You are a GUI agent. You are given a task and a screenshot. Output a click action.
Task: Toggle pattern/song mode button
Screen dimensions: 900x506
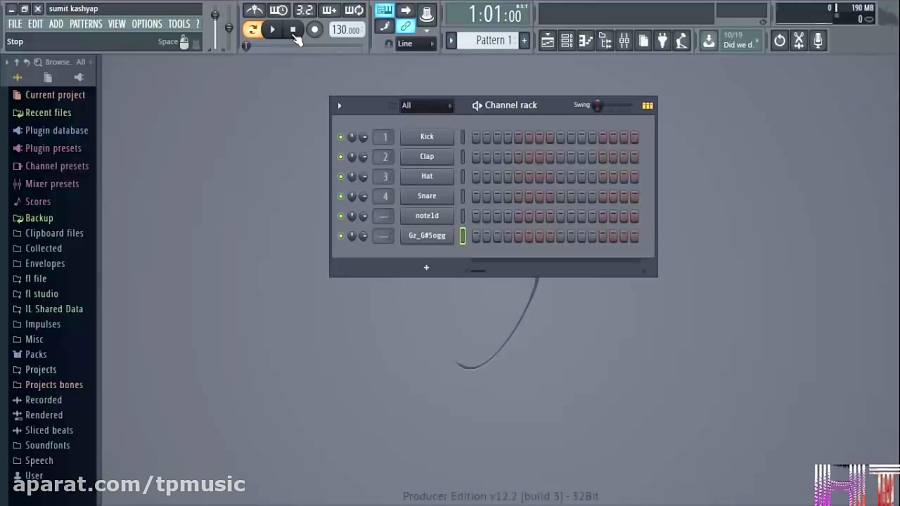251,29
